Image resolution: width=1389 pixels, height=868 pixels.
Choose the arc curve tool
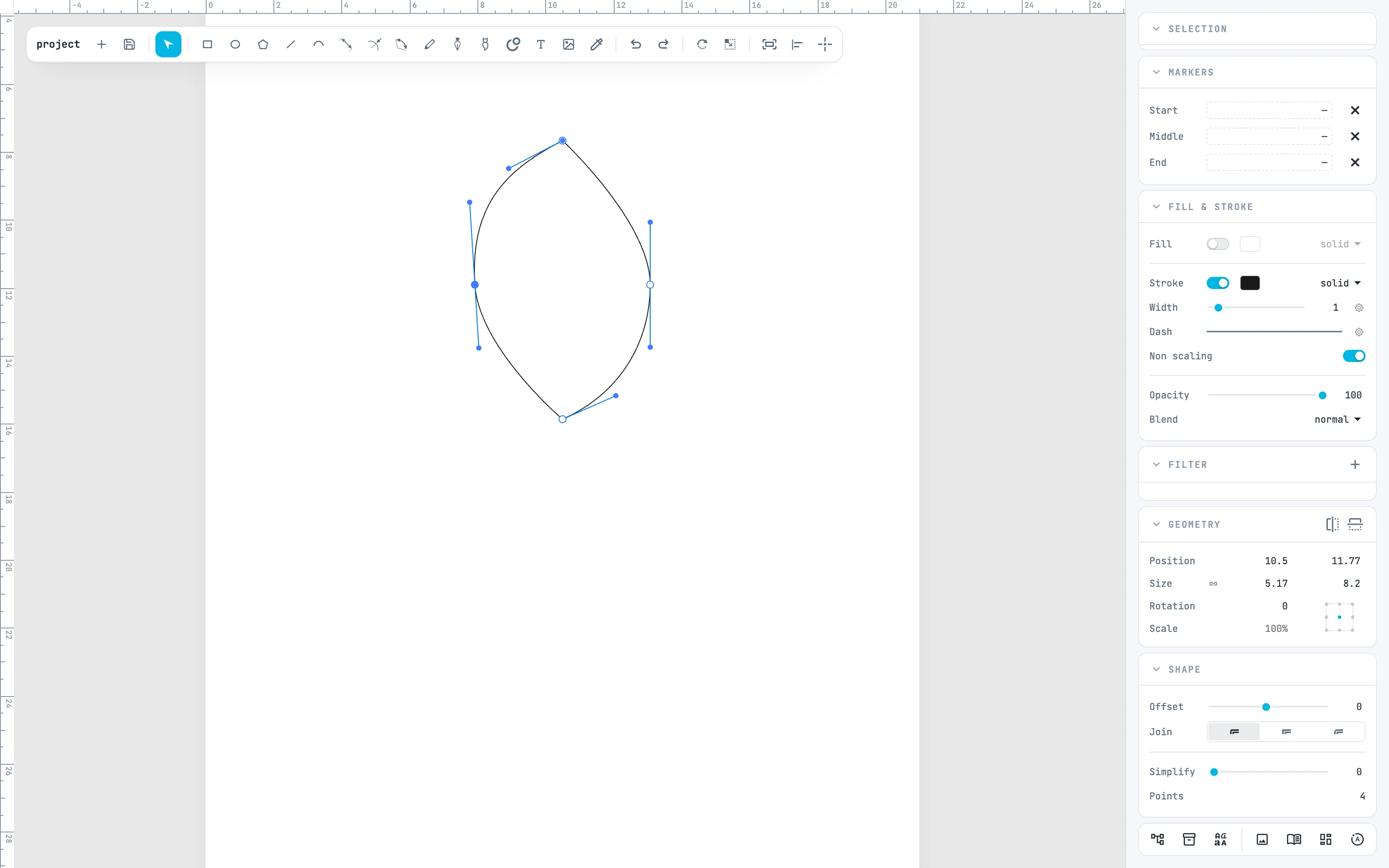point(319,44)
